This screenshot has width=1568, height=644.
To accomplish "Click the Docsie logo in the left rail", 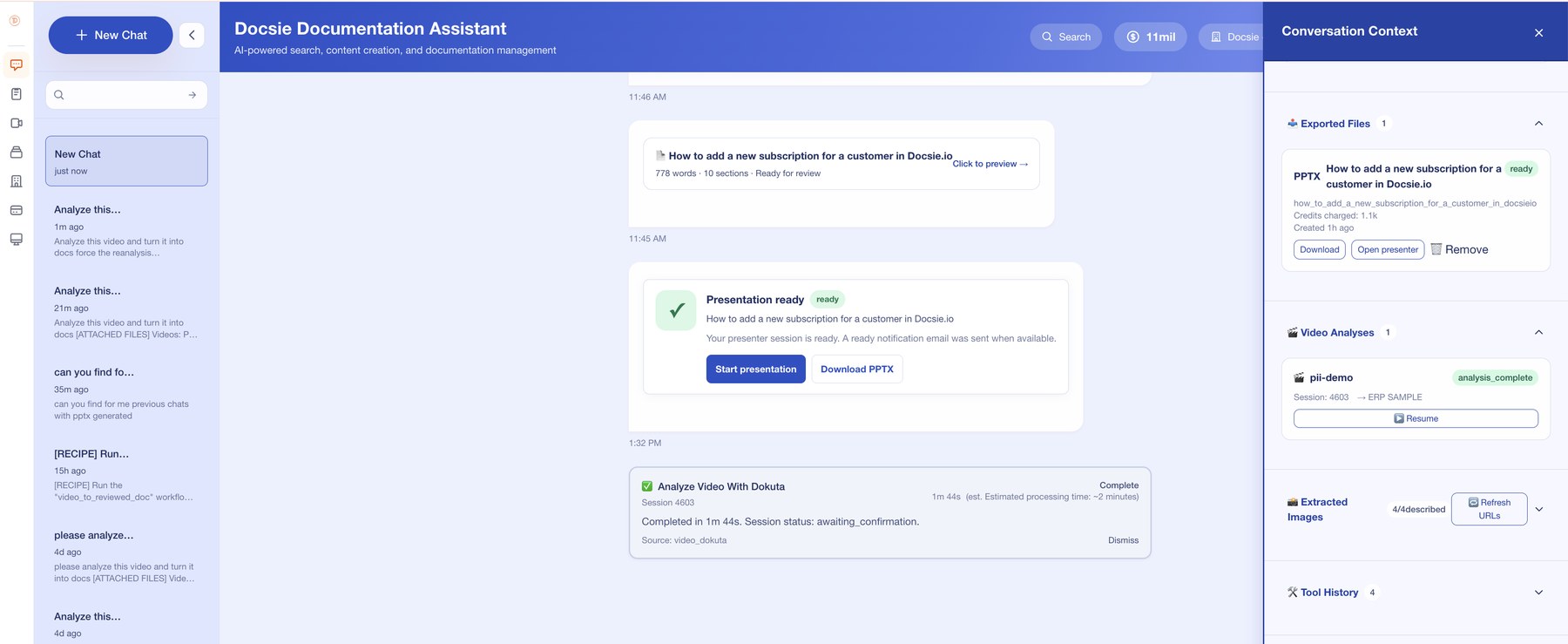I will 15,21.
